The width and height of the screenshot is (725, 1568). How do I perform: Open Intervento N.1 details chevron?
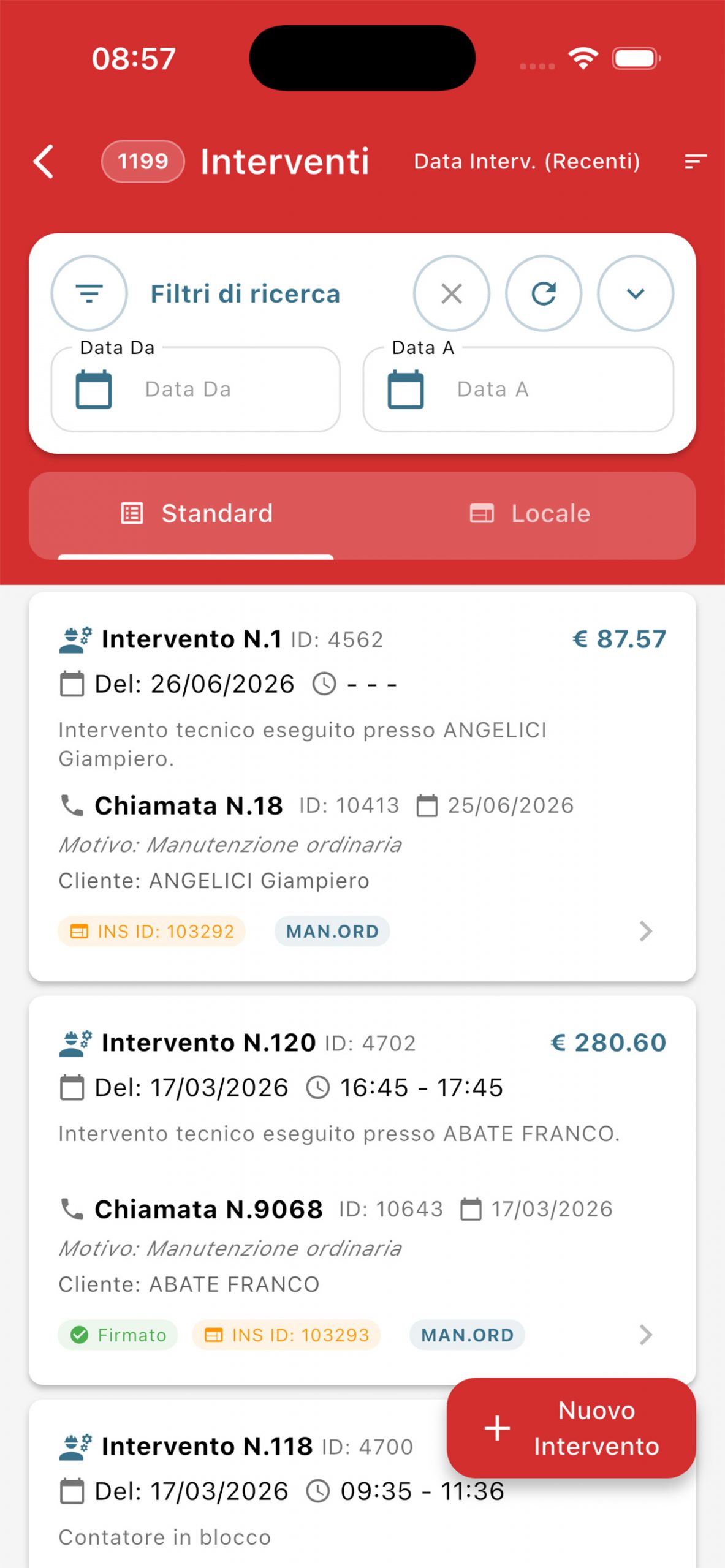pos(645,931)
